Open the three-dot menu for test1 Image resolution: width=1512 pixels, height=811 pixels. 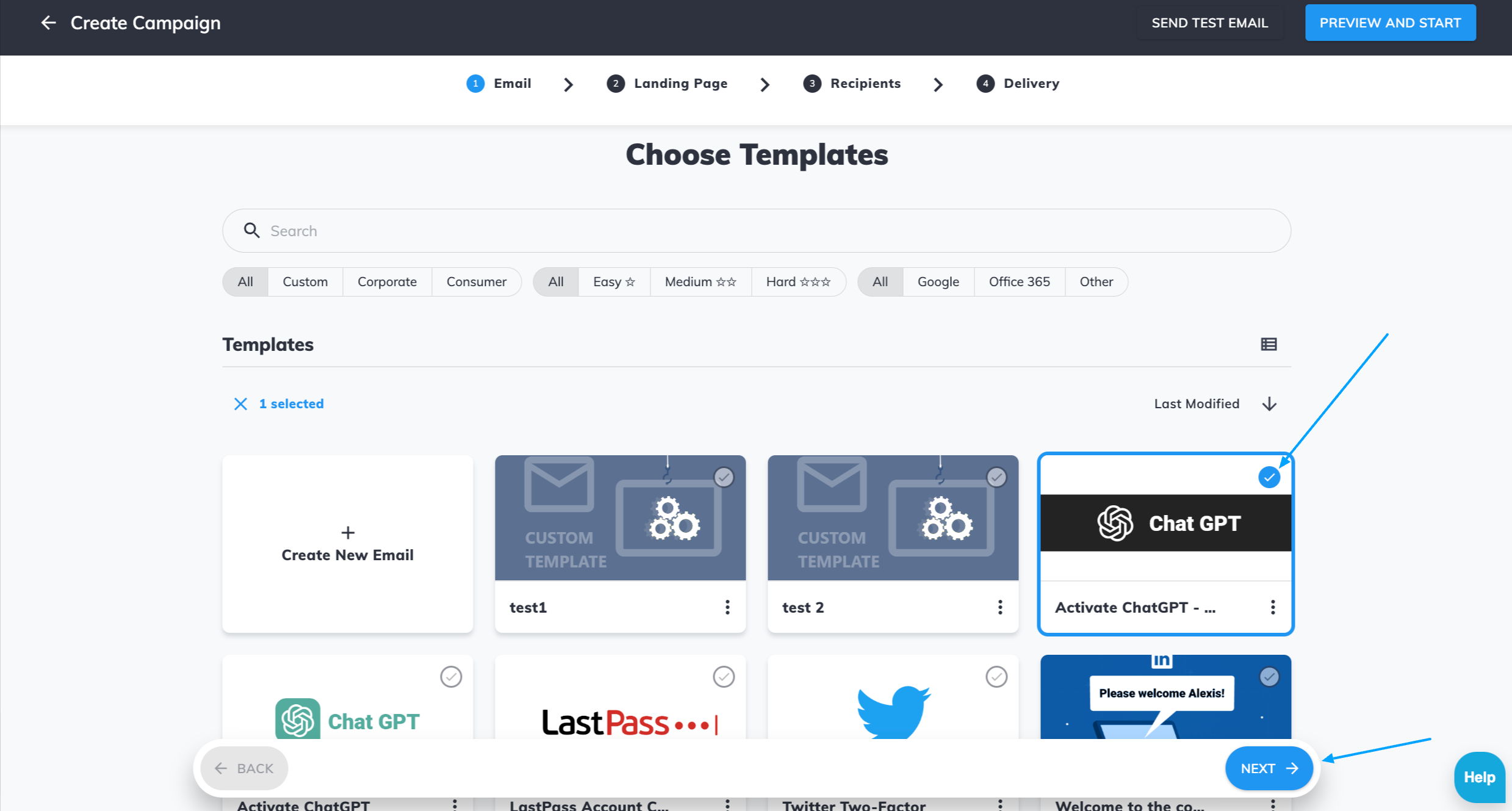727,607
